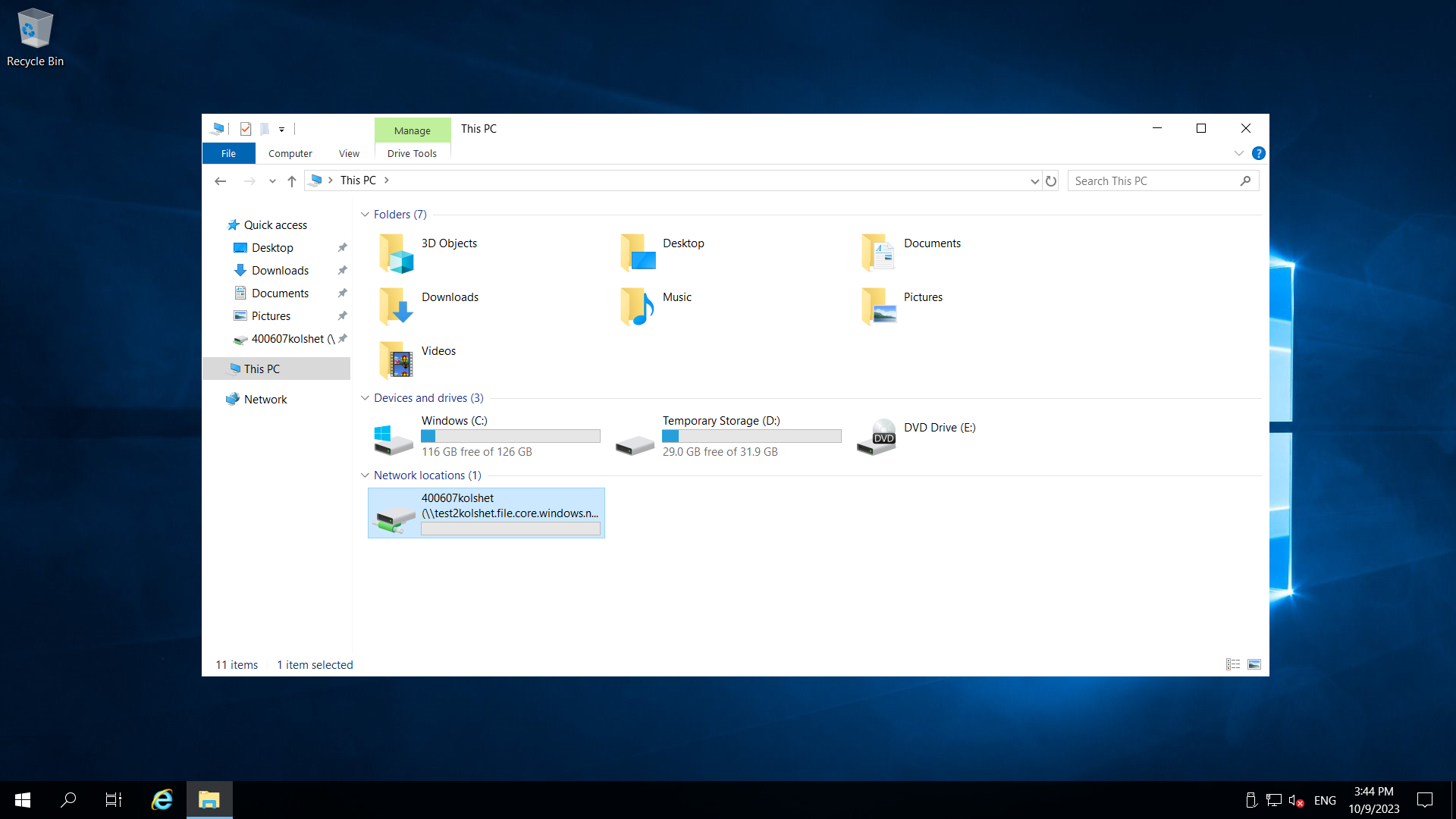This screenshot has height=819, width=1456.
Task: Open the Music folder
Action: [x=676, y=297]
